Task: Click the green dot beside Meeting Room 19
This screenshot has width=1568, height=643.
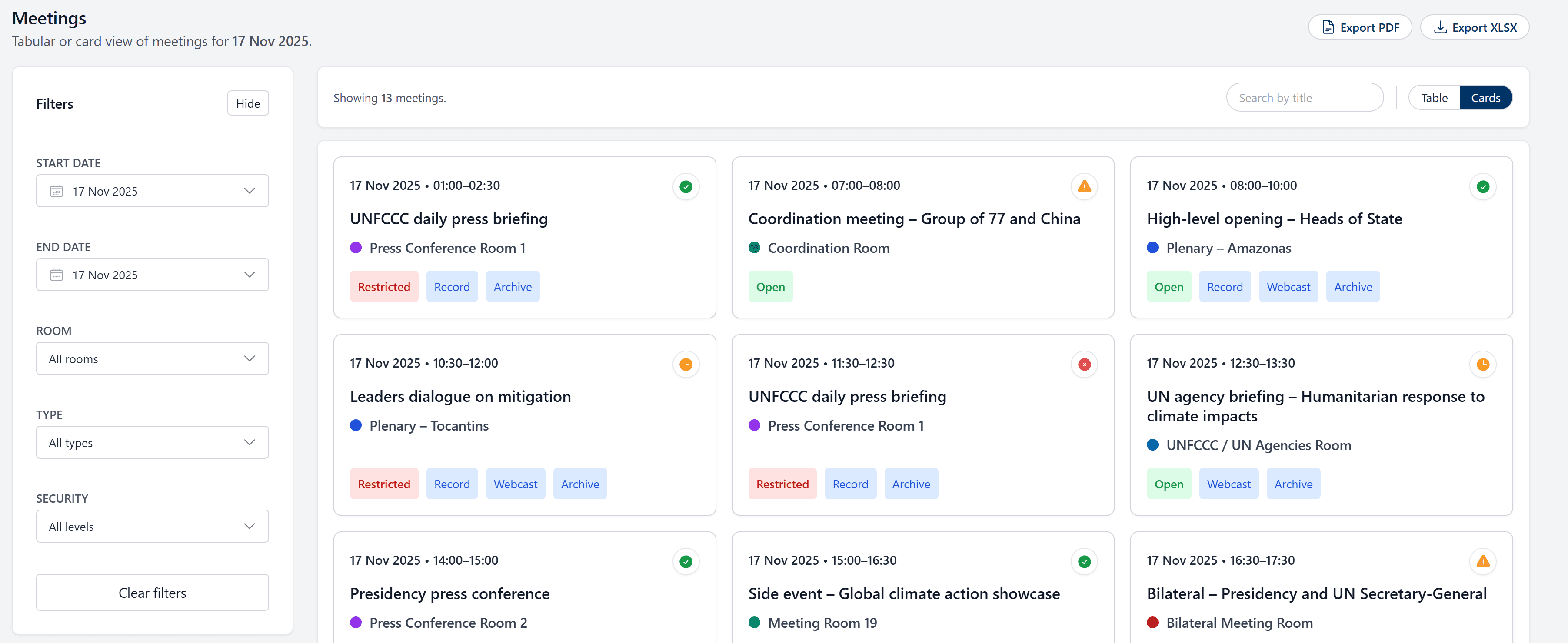Action: pyautogui.click(x=754, y=622)
